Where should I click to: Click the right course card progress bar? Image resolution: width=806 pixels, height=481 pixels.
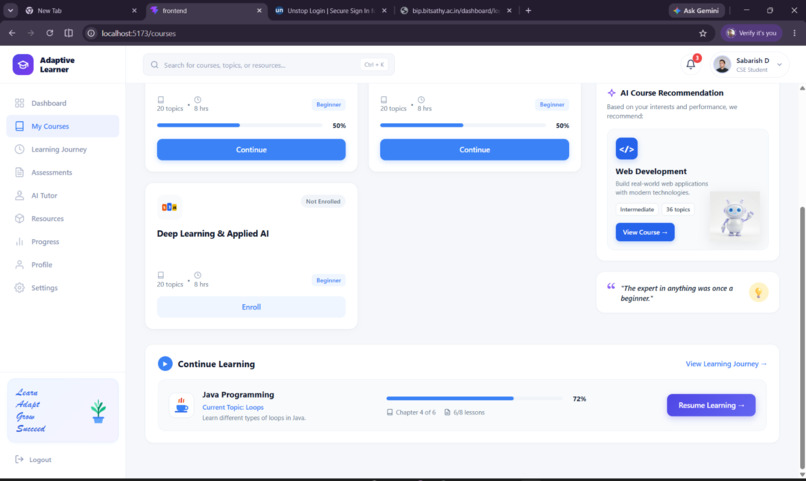coord(463,125)
